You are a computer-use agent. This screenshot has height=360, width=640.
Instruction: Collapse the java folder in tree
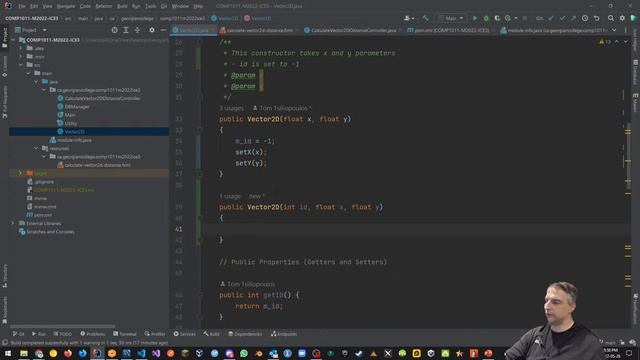tap(36, 82)
